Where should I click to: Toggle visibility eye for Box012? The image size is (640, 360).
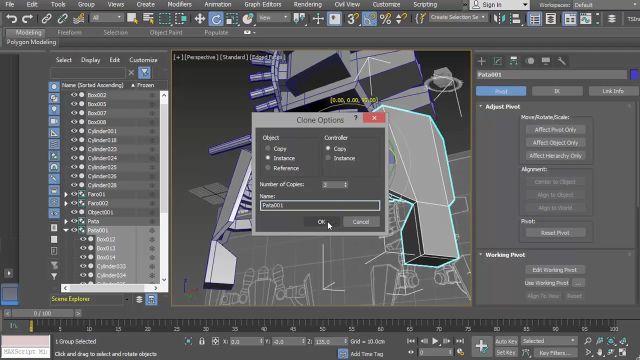(x=83, y=239)
